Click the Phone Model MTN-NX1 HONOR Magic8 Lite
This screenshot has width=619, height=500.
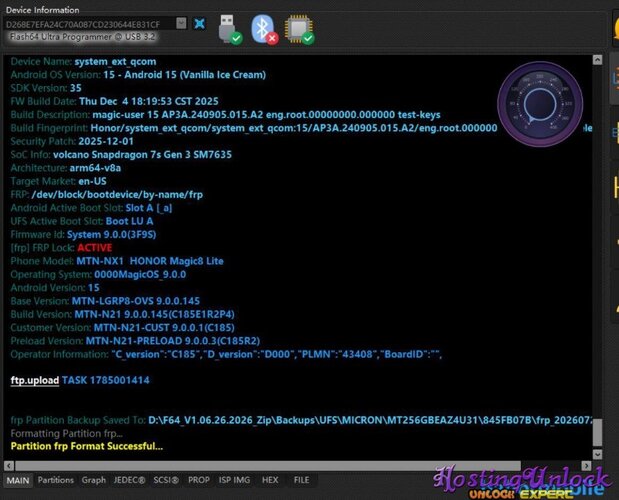[150, 261]
